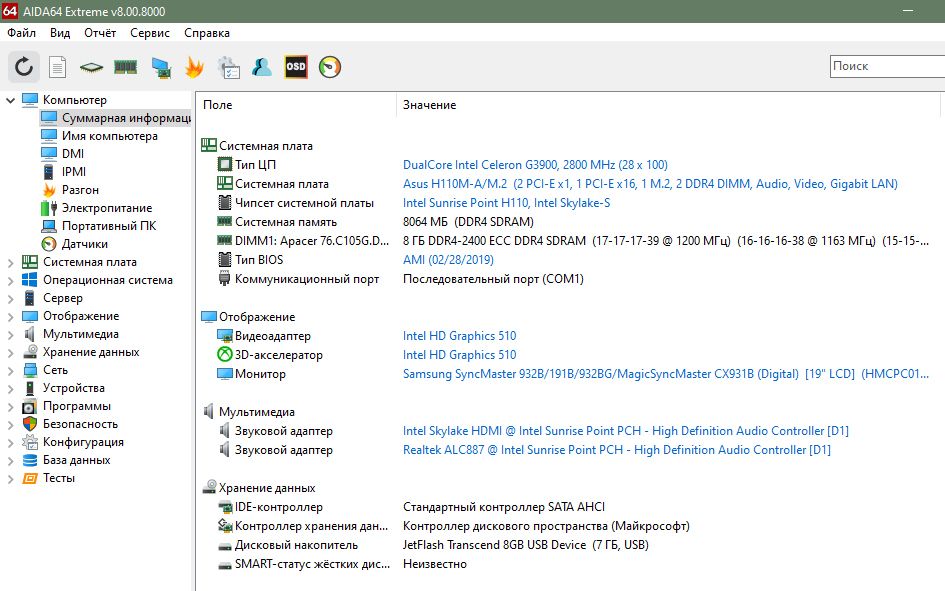
Task: Open the Asus H110M-A/M.2 motherboard link
Action: pyautogui.click(x=650, y=184)
